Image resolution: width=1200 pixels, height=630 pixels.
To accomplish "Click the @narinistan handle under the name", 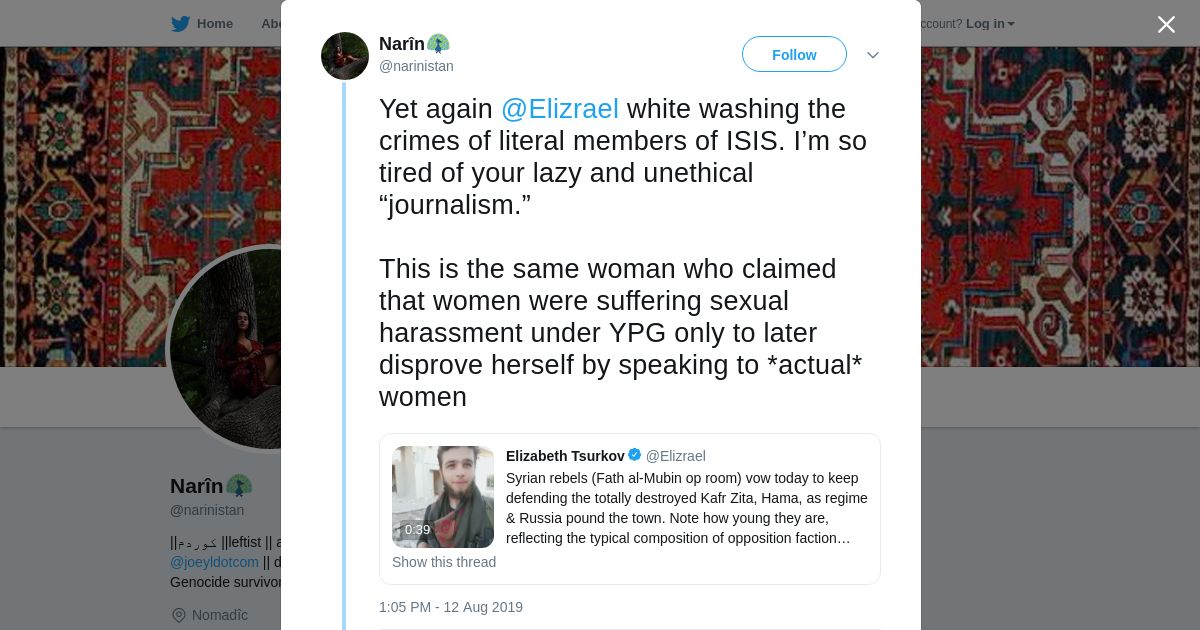I will click(x=416, y=66).
